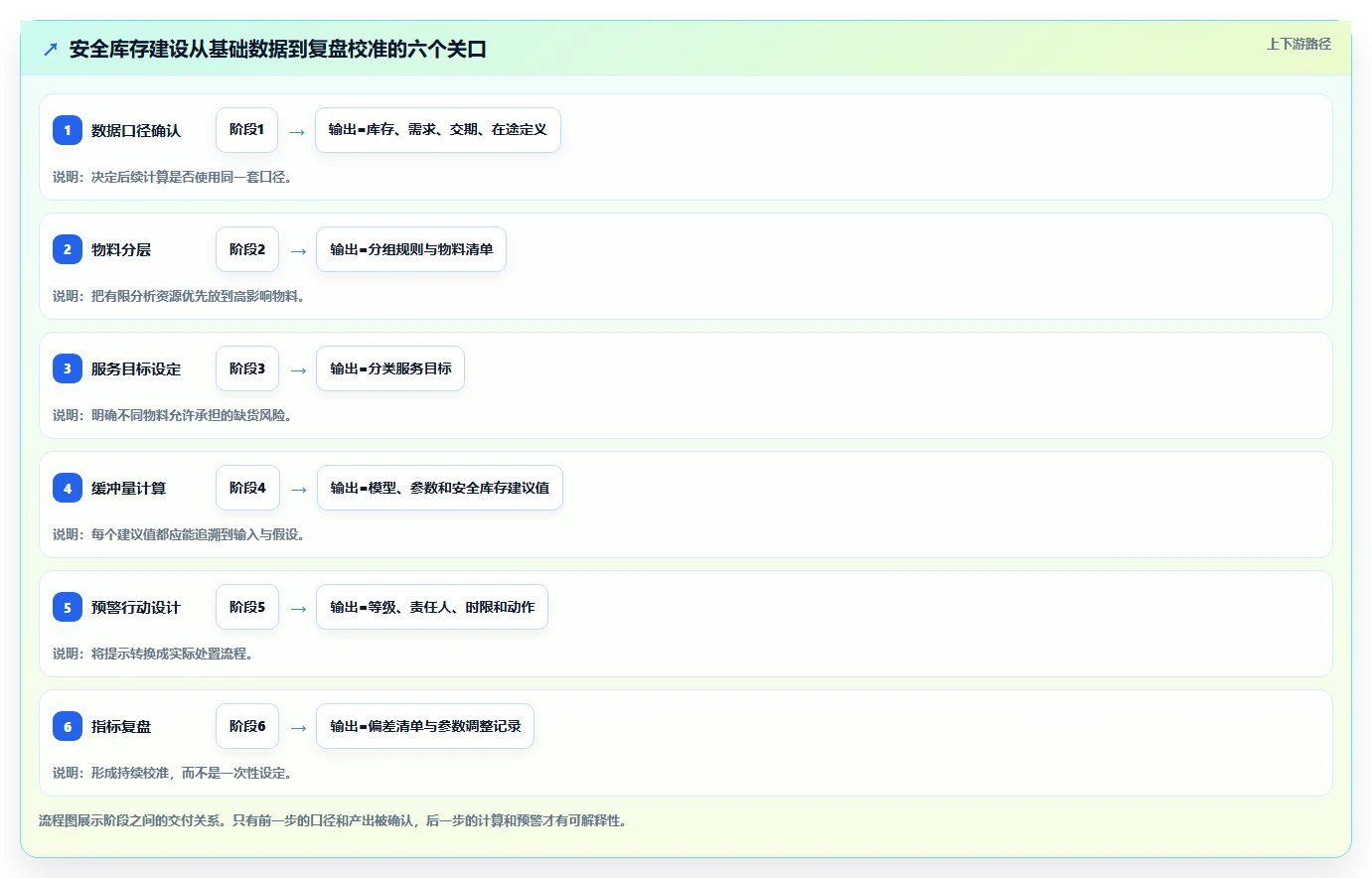Click the output box 输出=模型、参数和安全库存建议值
Screen dimensions: 1372x878
click(440, 488)
